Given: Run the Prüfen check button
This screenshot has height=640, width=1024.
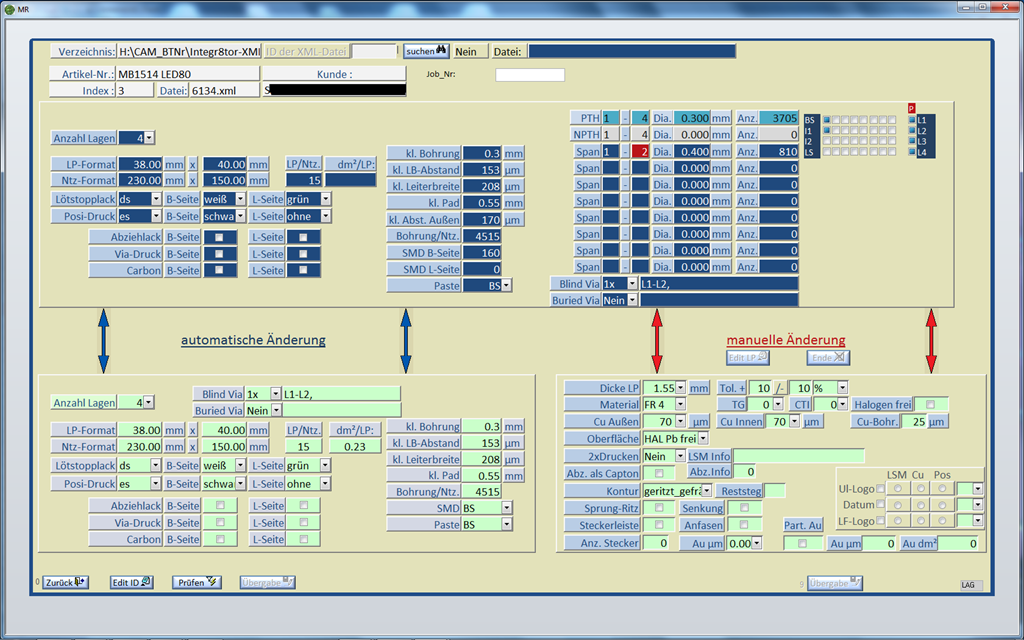Looking at the screenshot, I should [197, 582].
